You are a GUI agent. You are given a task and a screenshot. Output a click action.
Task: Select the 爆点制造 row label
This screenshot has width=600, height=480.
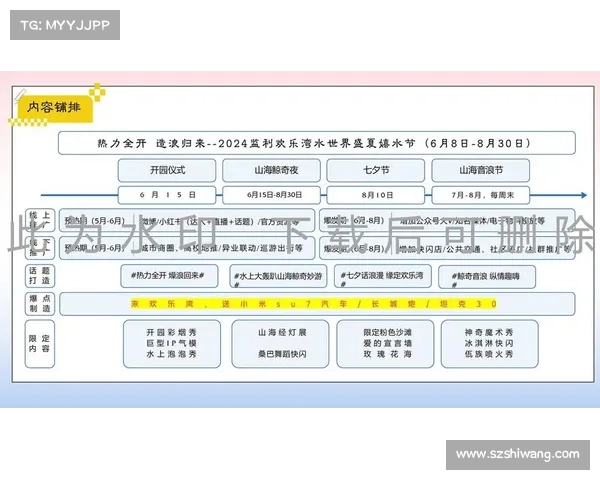pos(40,304)
